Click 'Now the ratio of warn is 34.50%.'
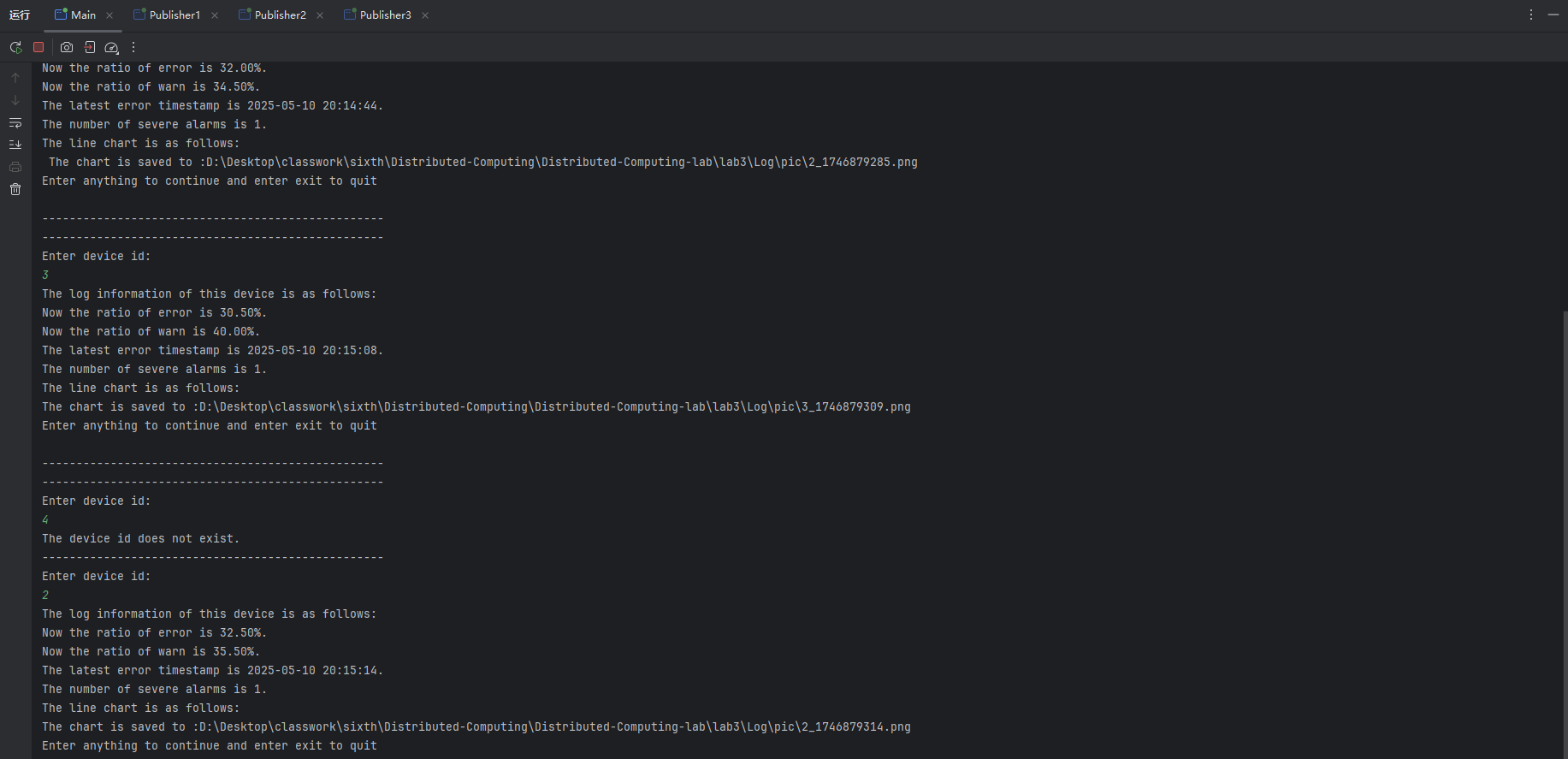 151,87
